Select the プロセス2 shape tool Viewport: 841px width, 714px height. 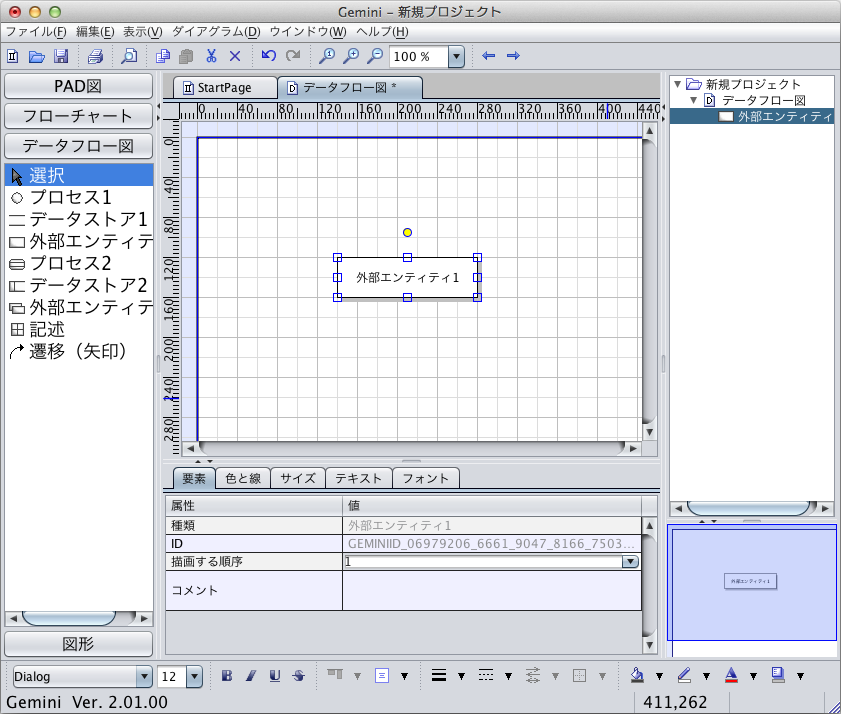point(79,263)
